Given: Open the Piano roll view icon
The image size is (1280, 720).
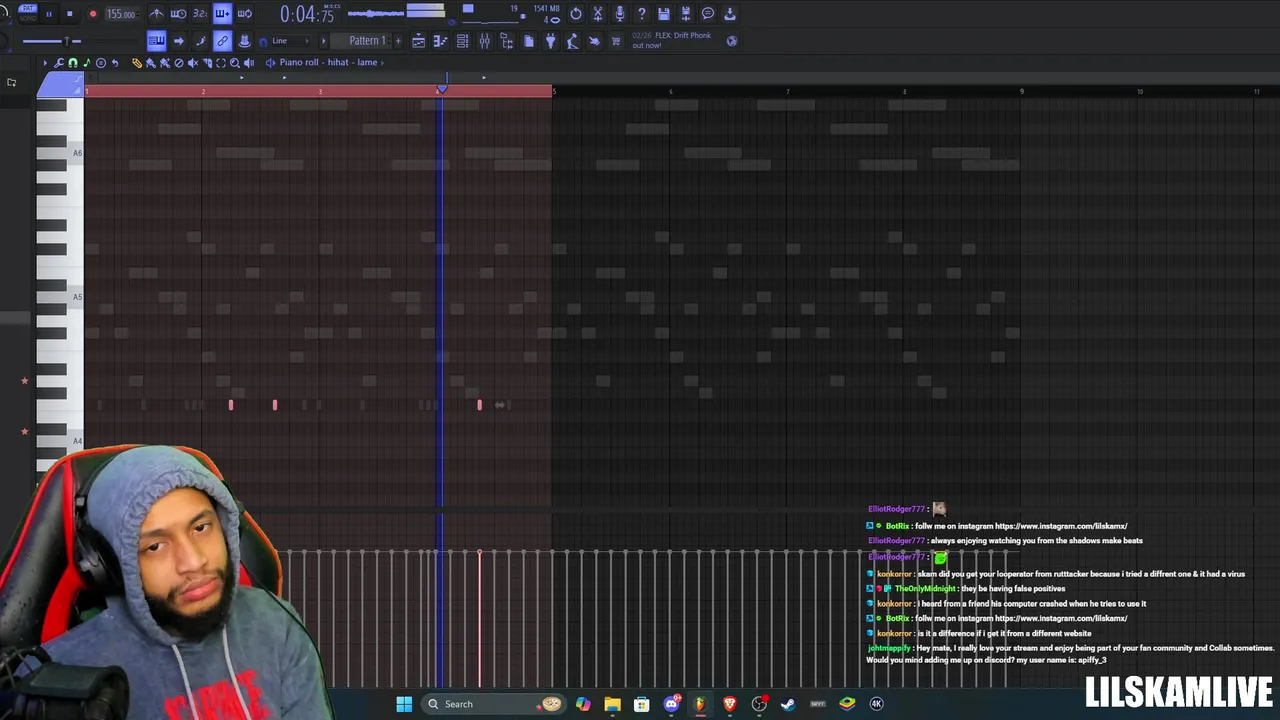Looking at the screenshot, I should point(440,41).
